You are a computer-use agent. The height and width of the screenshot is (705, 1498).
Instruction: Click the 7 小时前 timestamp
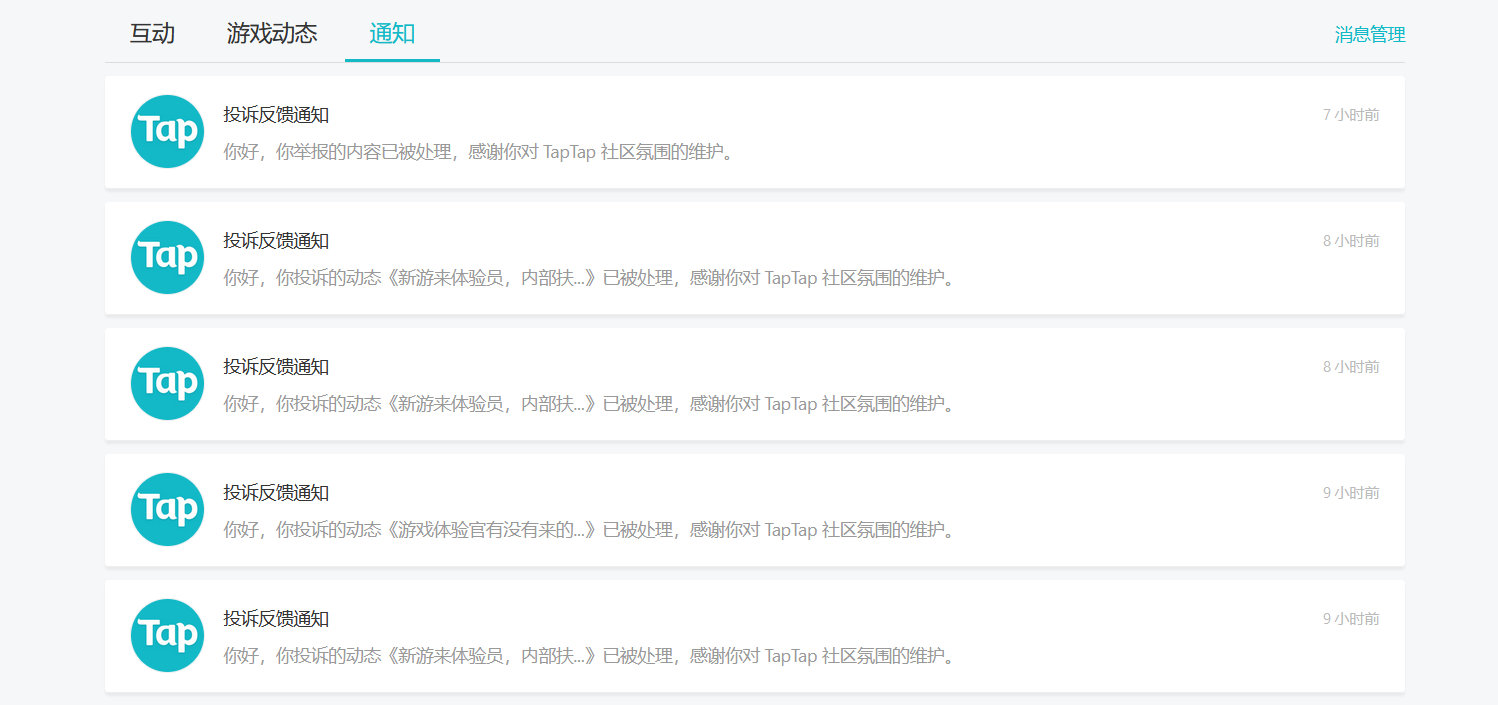(x=1351, y=115)
